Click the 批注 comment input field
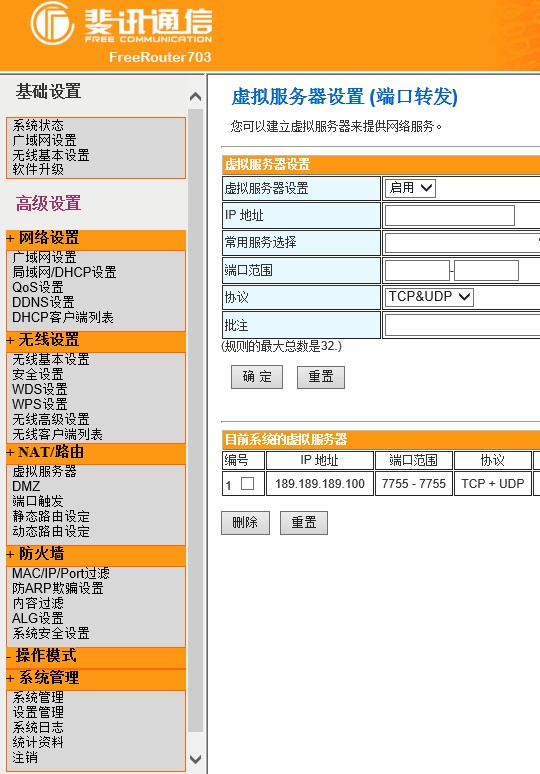 [463, 325]
